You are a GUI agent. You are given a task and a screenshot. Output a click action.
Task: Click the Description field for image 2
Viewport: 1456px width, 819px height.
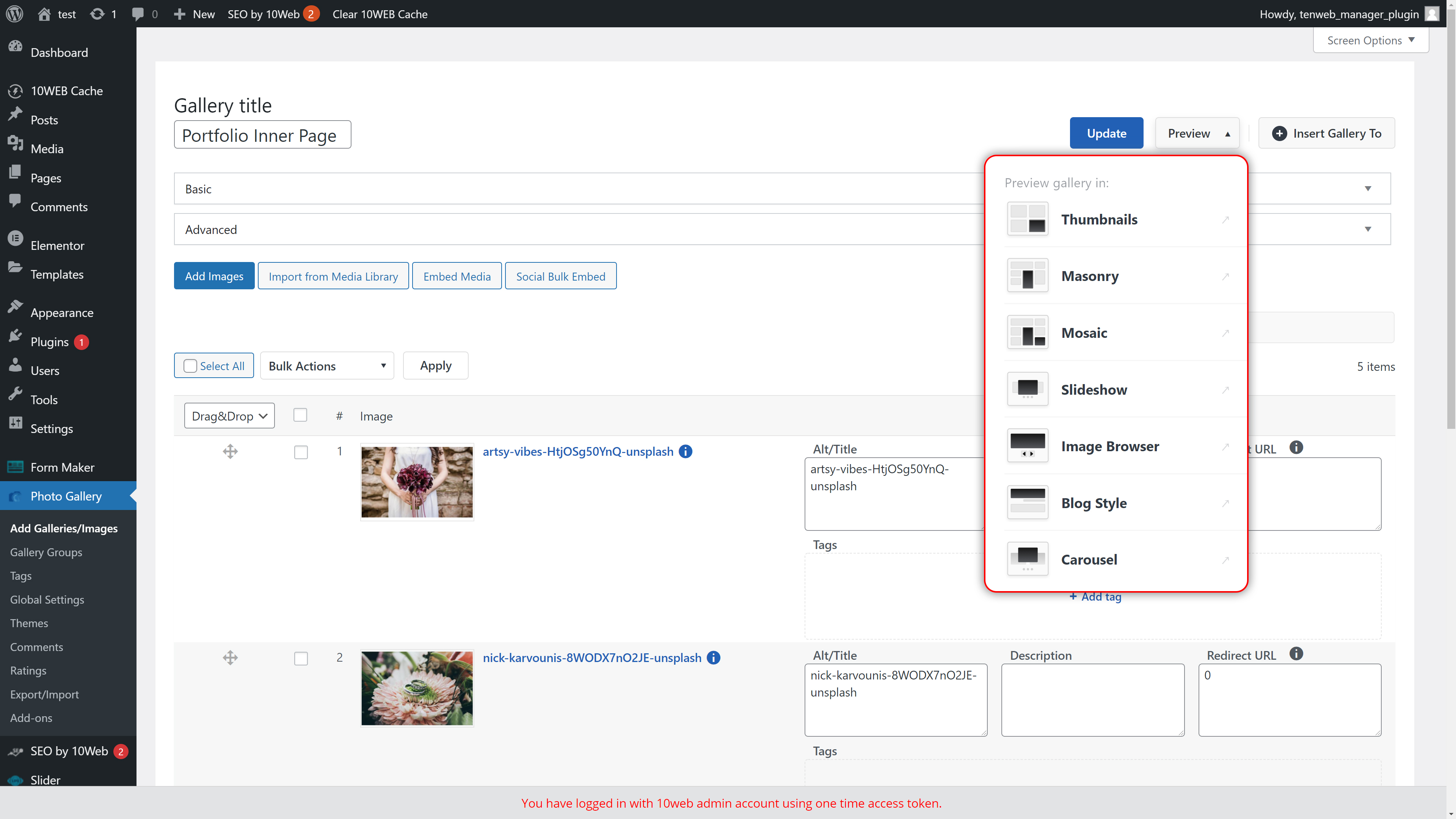1092,700
